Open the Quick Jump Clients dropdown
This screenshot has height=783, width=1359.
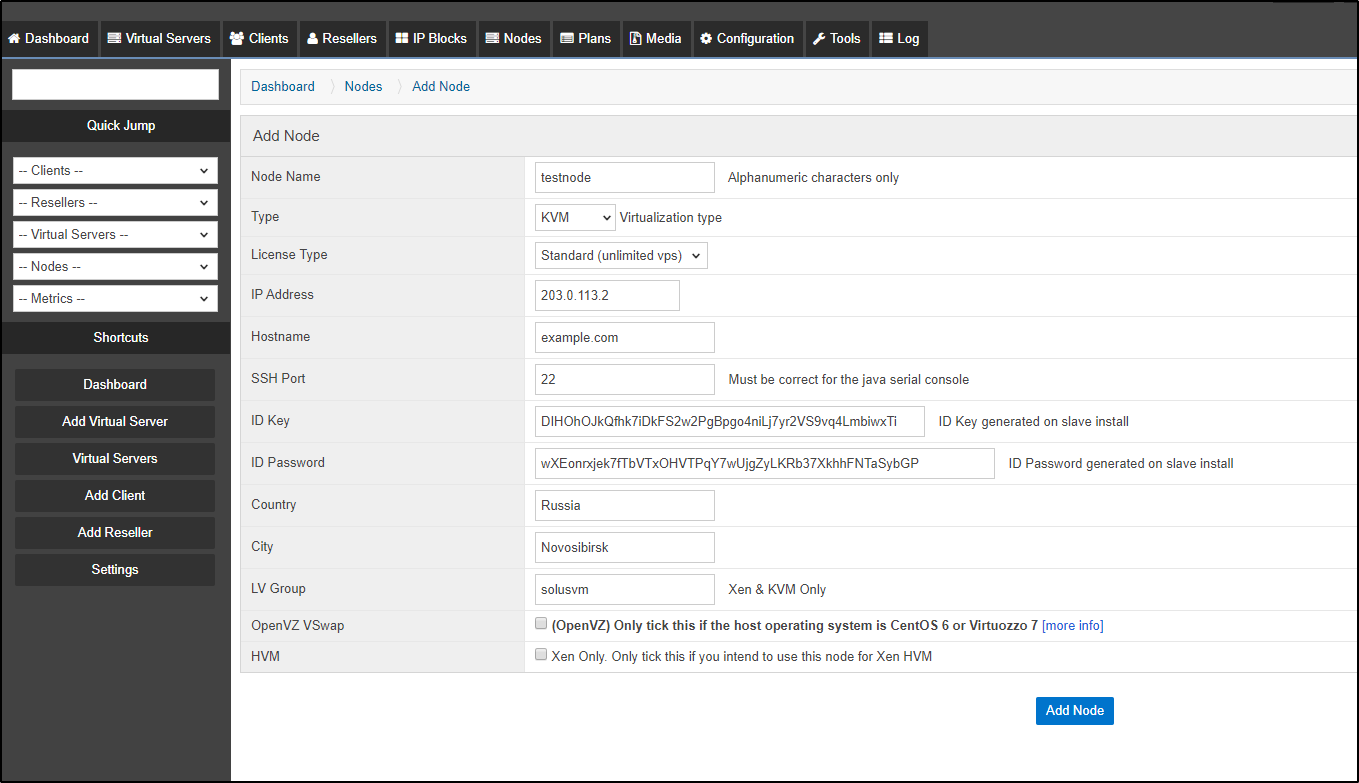(115, 171)
